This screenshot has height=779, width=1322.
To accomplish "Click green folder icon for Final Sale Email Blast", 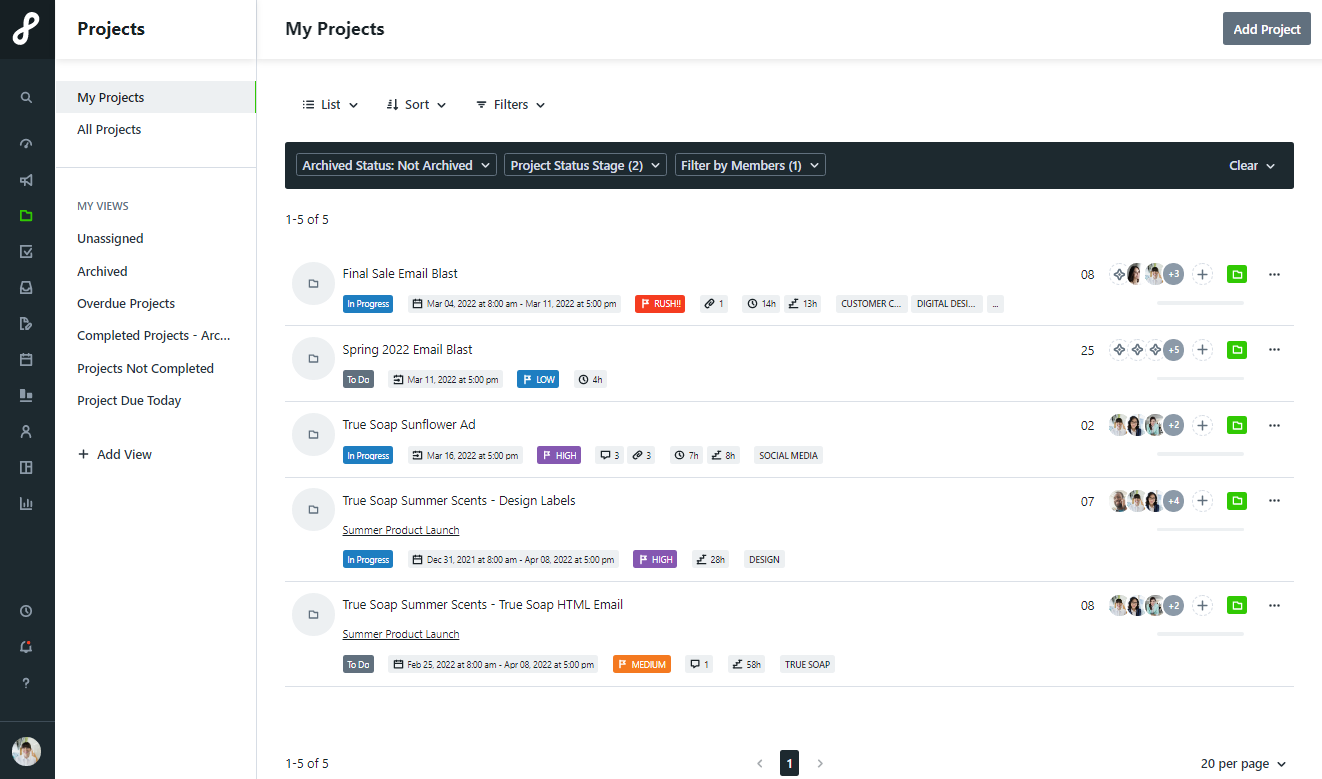I will (x=1237, y=274).
